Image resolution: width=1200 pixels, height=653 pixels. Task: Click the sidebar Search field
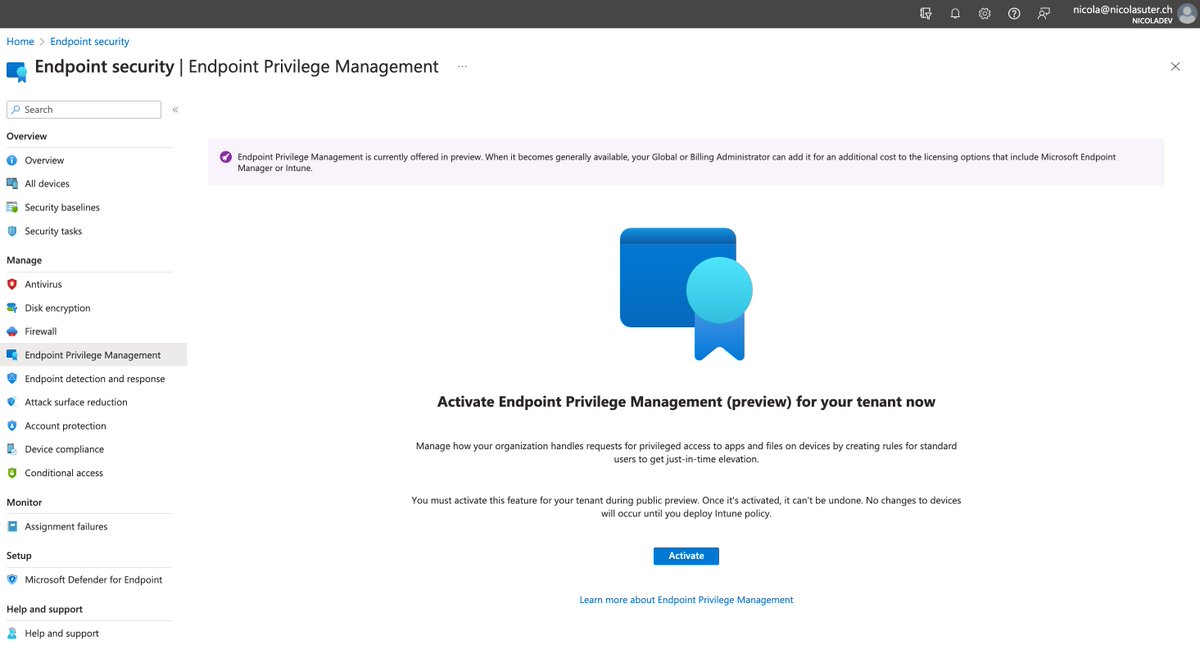pos(84,110)
